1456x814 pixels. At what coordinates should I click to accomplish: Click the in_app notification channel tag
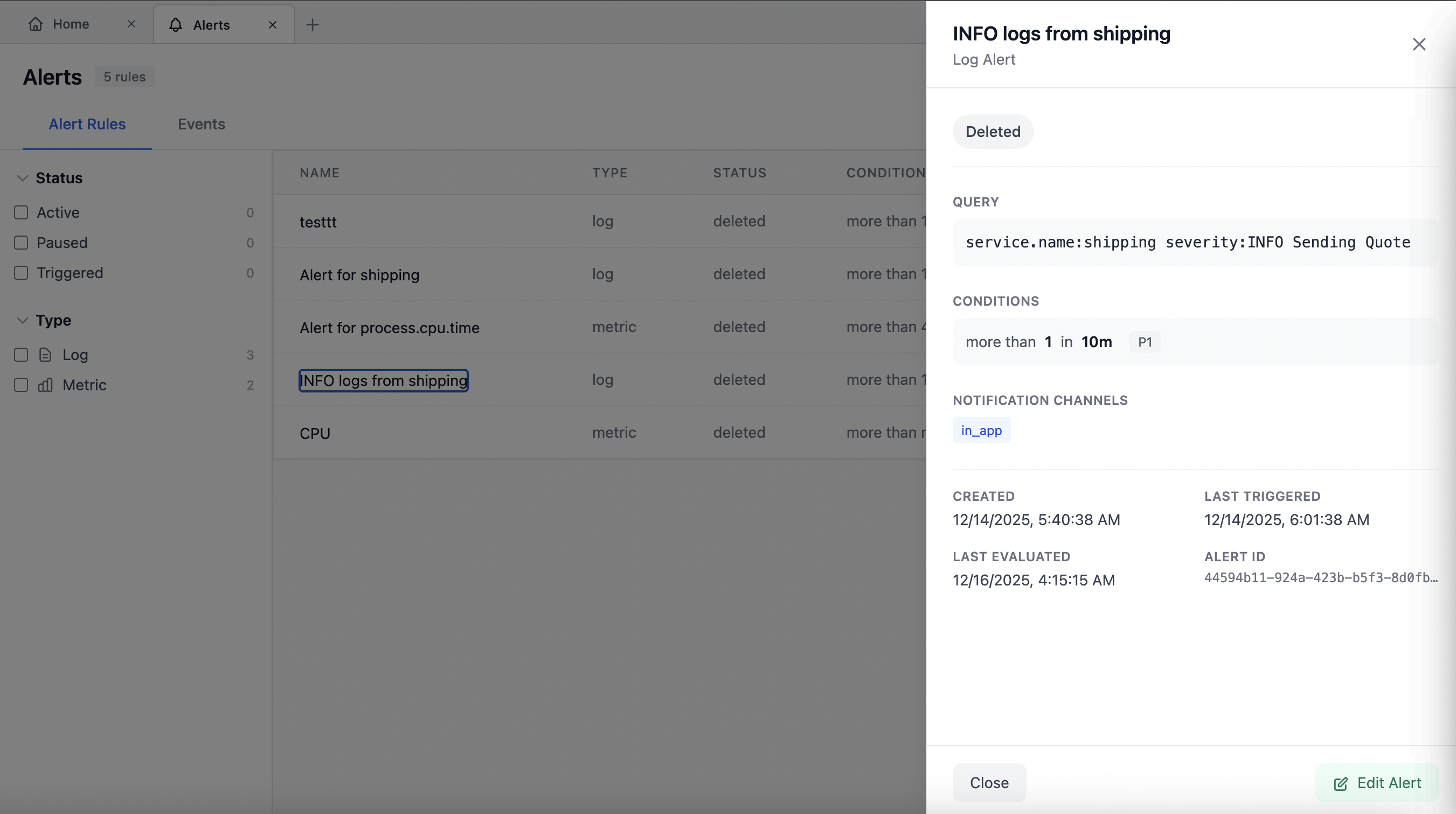981,431
